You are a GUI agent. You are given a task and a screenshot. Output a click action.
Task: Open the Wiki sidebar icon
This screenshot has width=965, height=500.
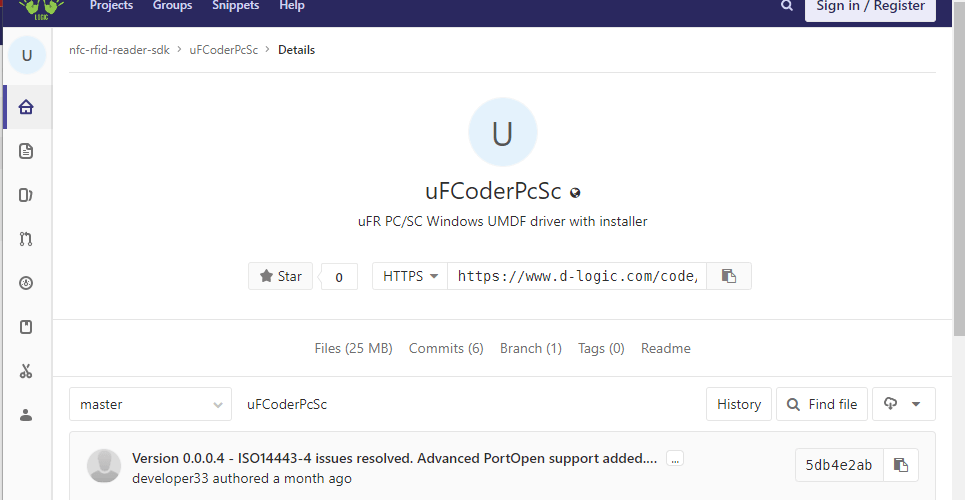[x=26, y=327]
